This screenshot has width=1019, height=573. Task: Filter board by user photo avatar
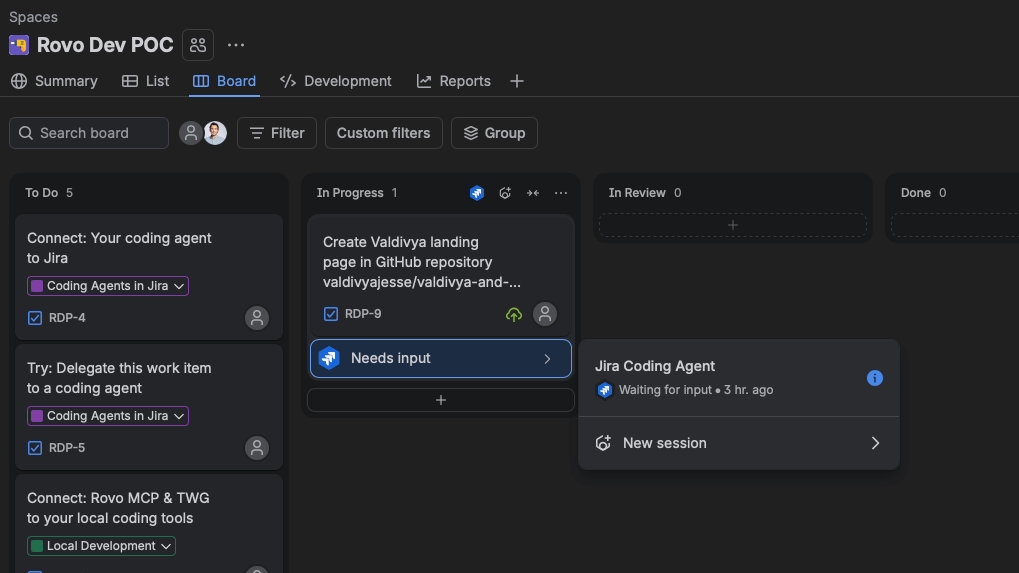point(215,133)
